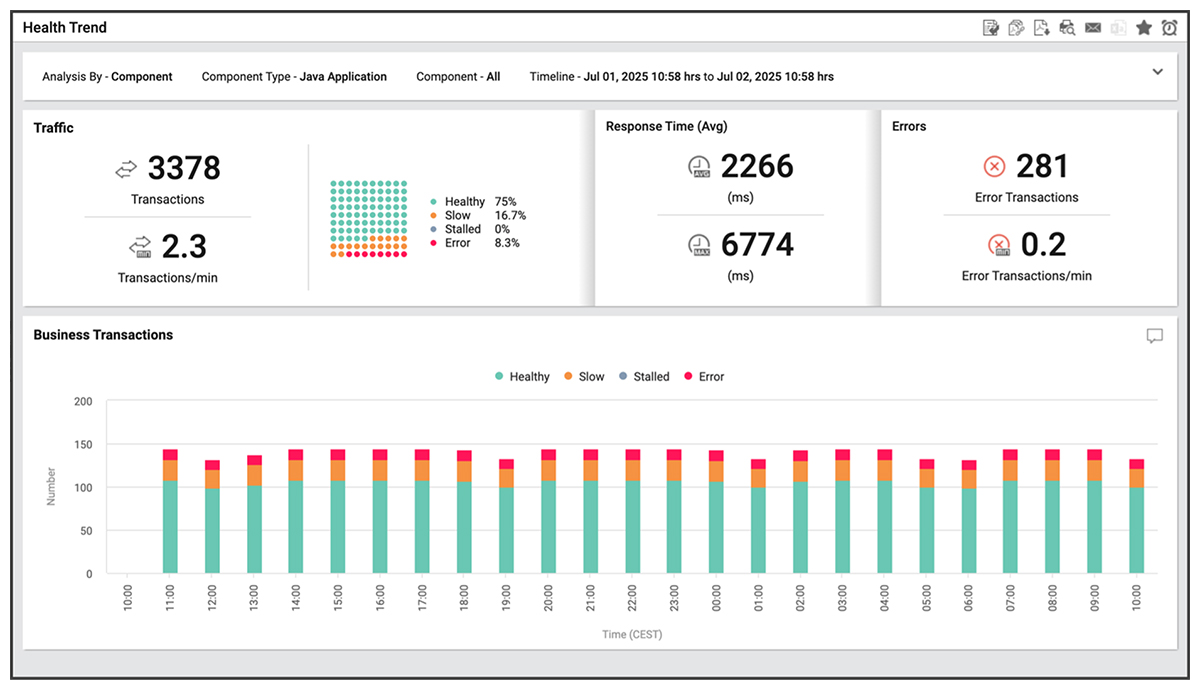The width and height of the screenshot is (1200, 690).
Task: Expand the filter criteria panel chevron
Action: coord(1158,72)
